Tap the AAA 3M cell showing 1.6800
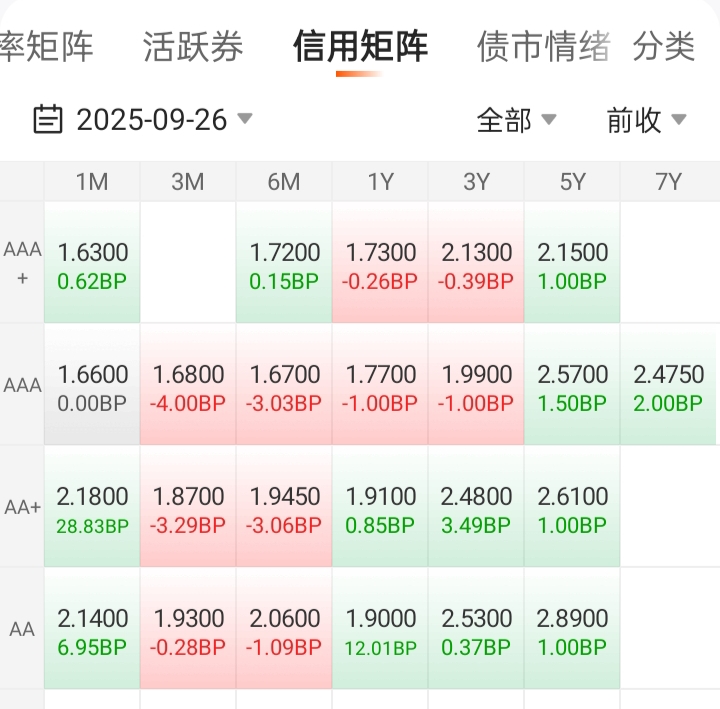 (x=188, y=386)
